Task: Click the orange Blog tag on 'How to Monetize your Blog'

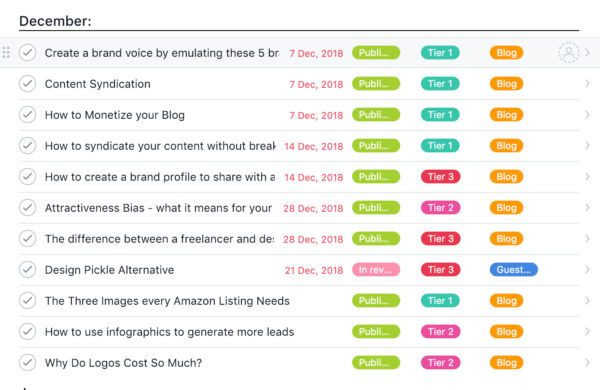Action: [506, 115]
